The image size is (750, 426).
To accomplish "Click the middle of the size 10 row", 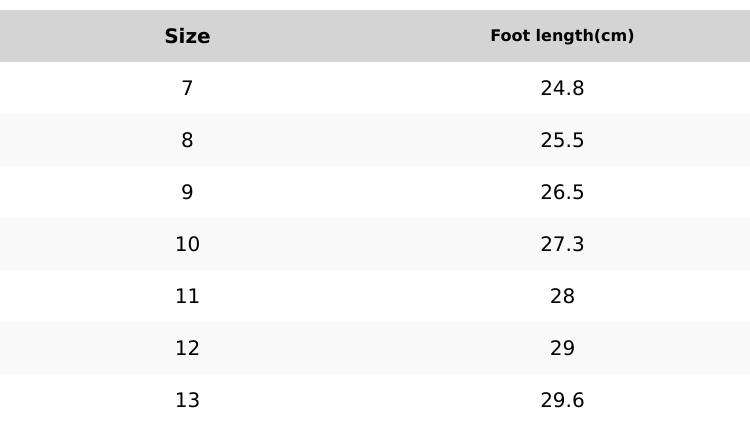I will (375, 244).
